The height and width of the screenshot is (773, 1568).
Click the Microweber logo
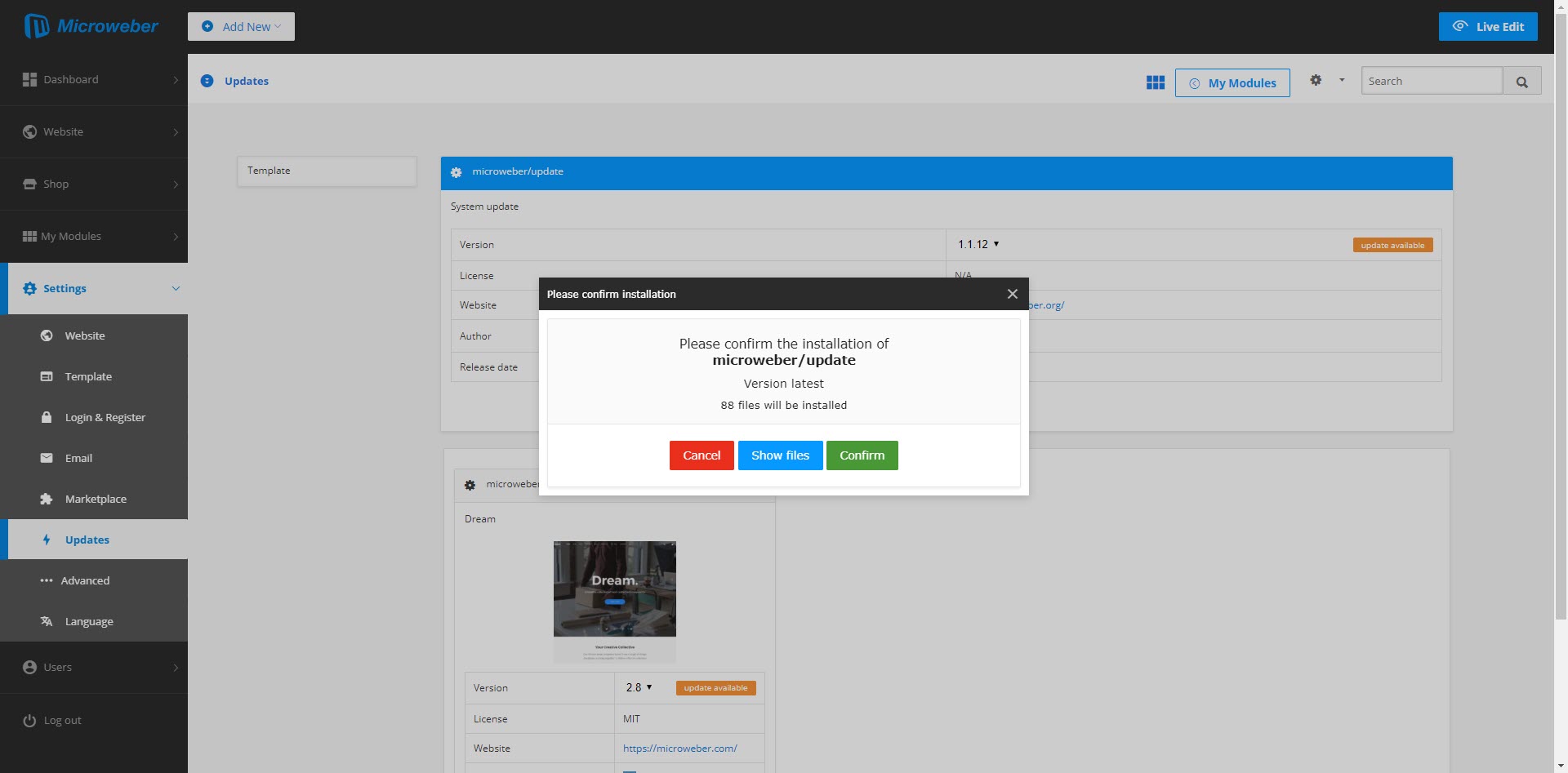(91, 26)
